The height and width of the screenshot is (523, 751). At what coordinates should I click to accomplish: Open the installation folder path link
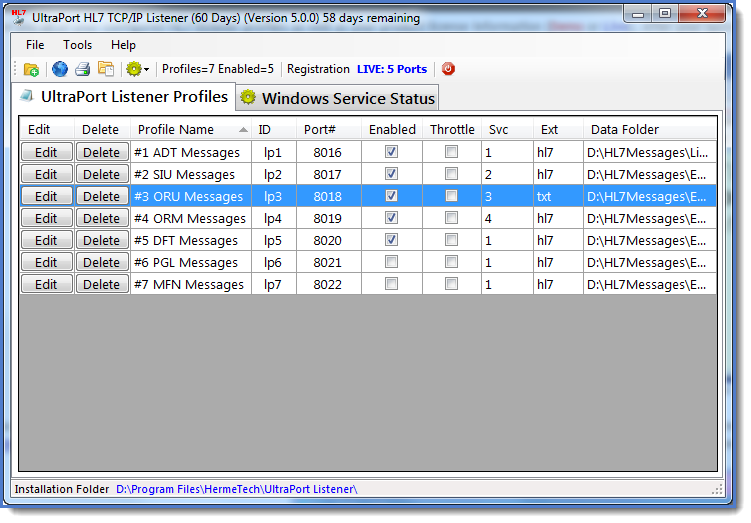(x=237, y=489)
